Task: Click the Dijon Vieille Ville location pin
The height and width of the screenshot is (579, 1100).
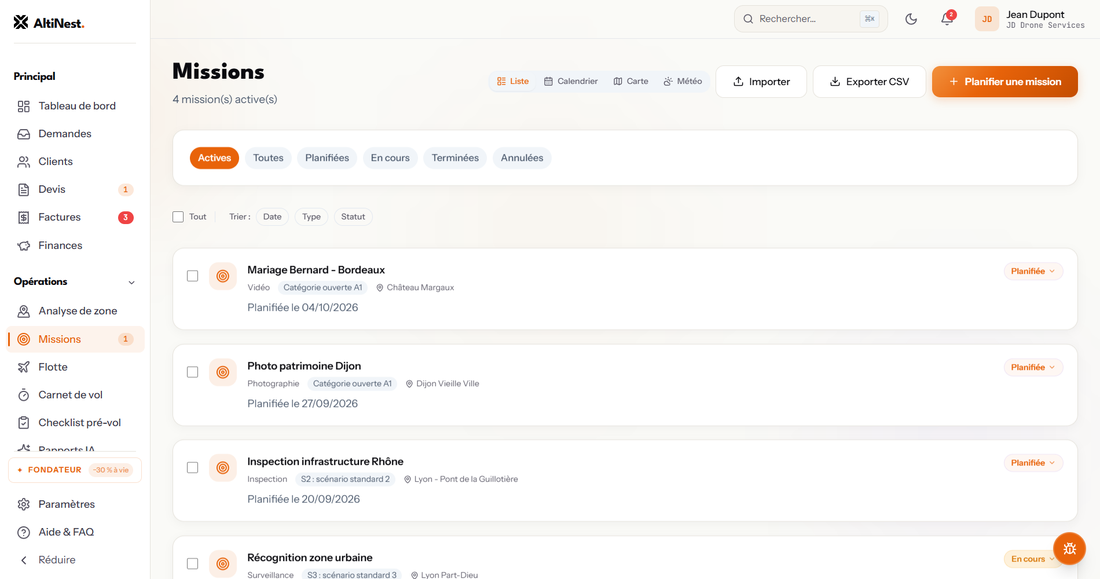Action: pos(409,384)
